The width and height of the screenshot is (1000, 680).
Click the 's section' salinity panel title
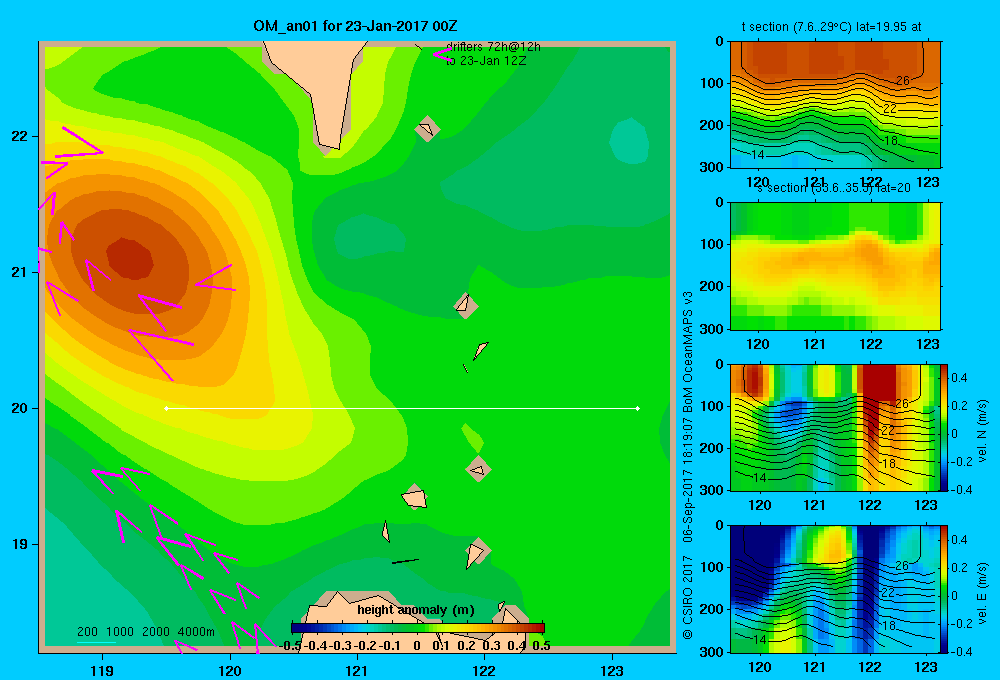click(x=834, y=188)
